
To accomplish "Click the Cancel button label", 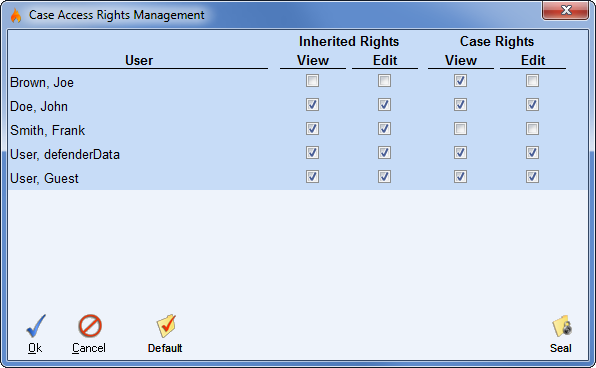I will click(x=89, y=348).
